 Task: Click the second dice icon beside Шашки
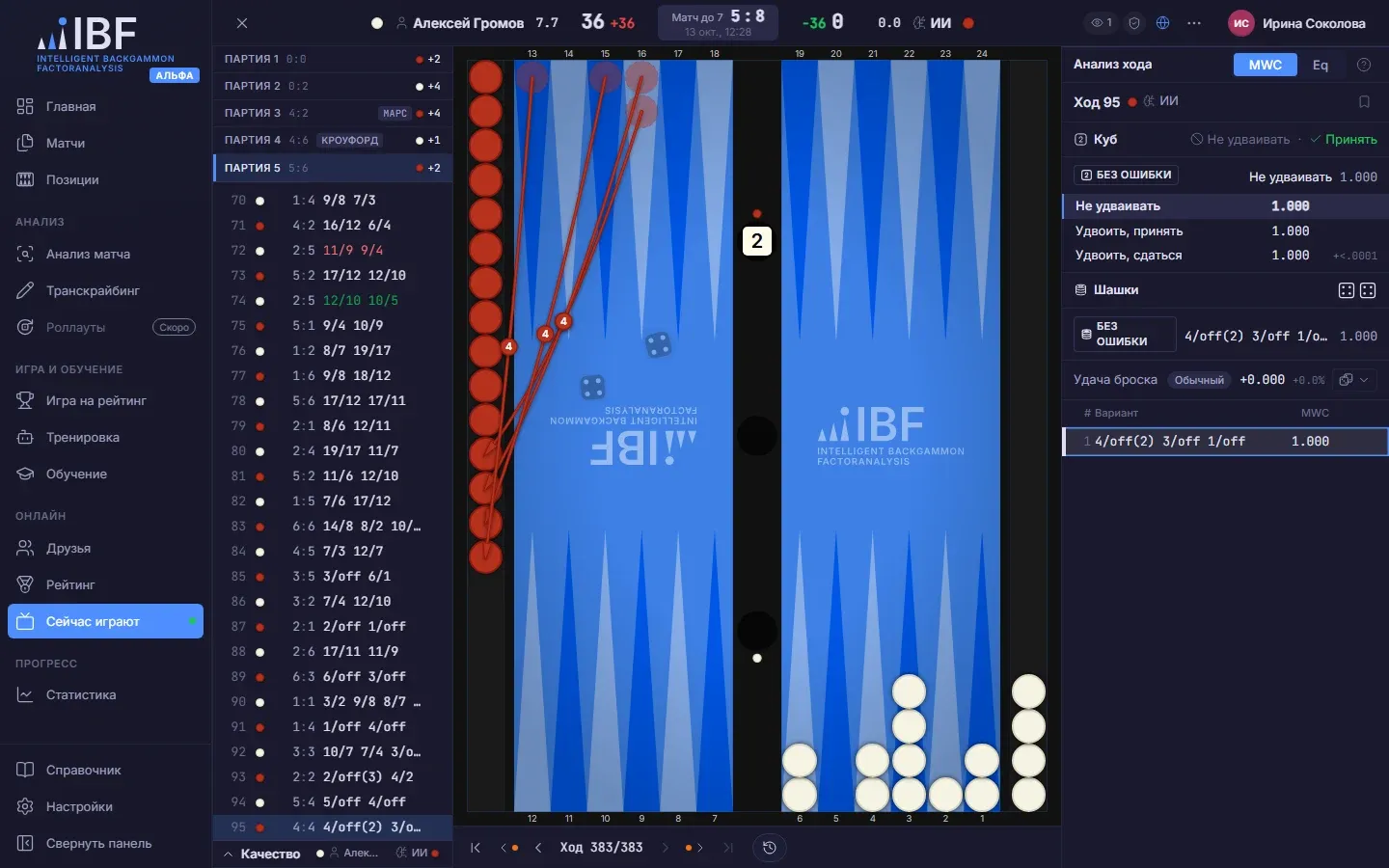point(1368,290)
